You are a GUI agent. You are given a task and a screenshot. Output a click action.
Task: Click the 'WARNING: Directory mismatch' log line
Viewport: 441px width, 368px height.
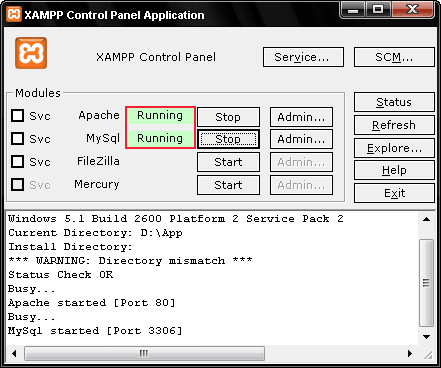click(130, 261)
